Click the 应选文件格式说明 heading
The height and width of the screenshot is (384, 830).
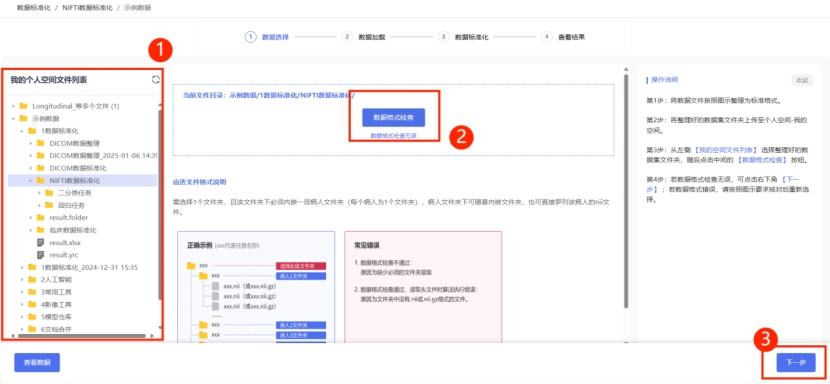click(199, 182)
